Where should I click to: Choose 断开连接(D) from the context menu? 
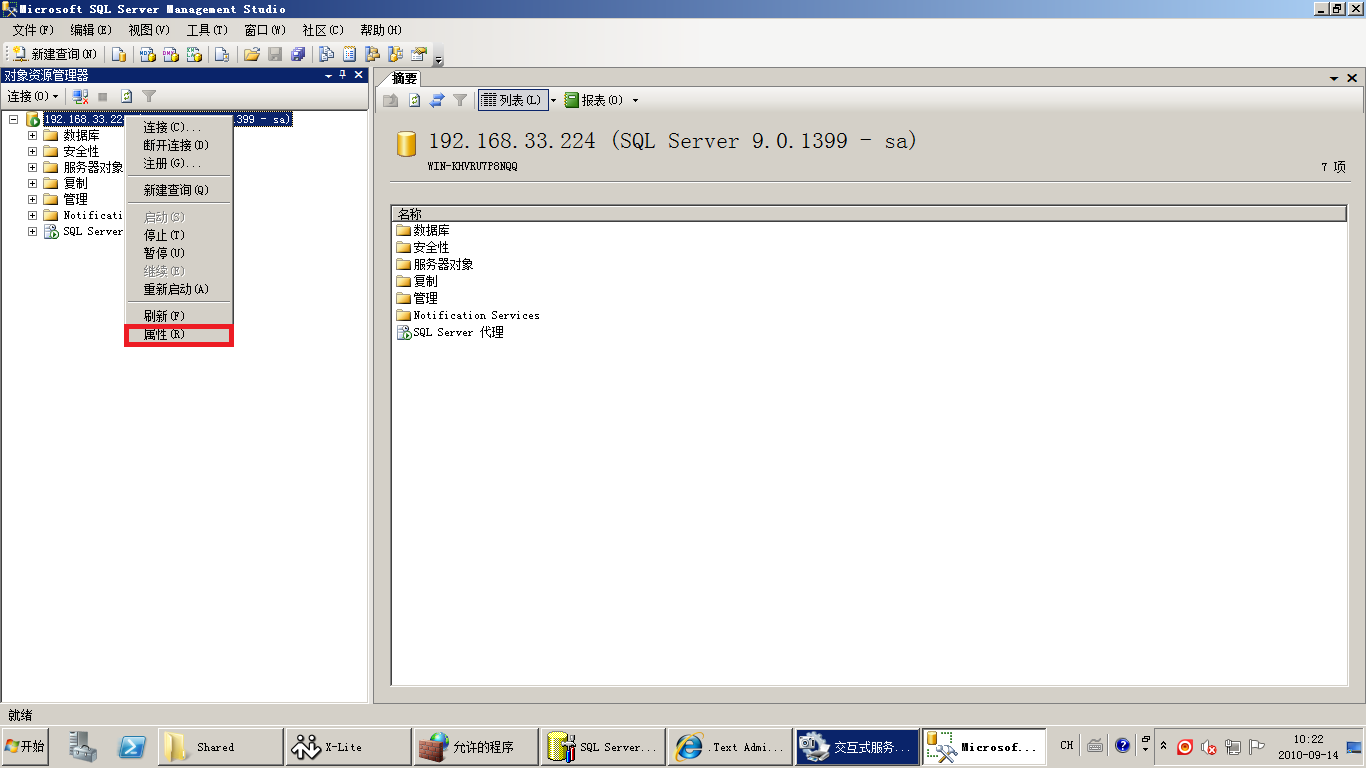[x=179, y=145]
